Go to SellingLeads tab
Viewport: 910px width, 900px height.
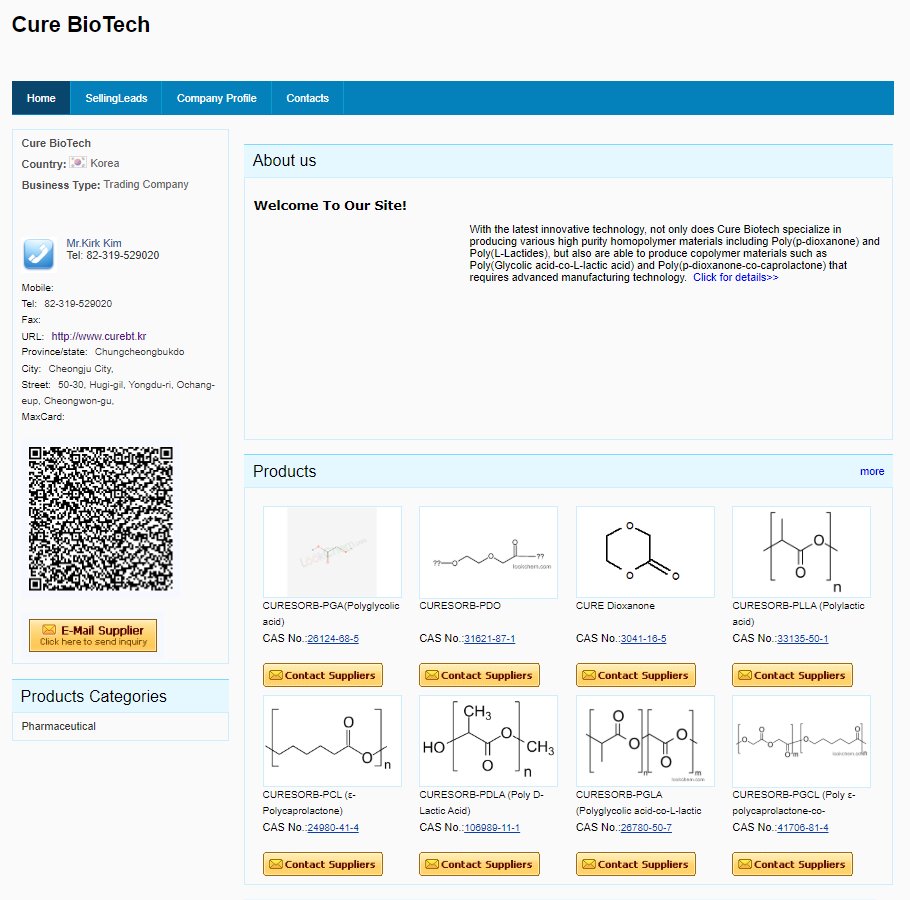116,98
